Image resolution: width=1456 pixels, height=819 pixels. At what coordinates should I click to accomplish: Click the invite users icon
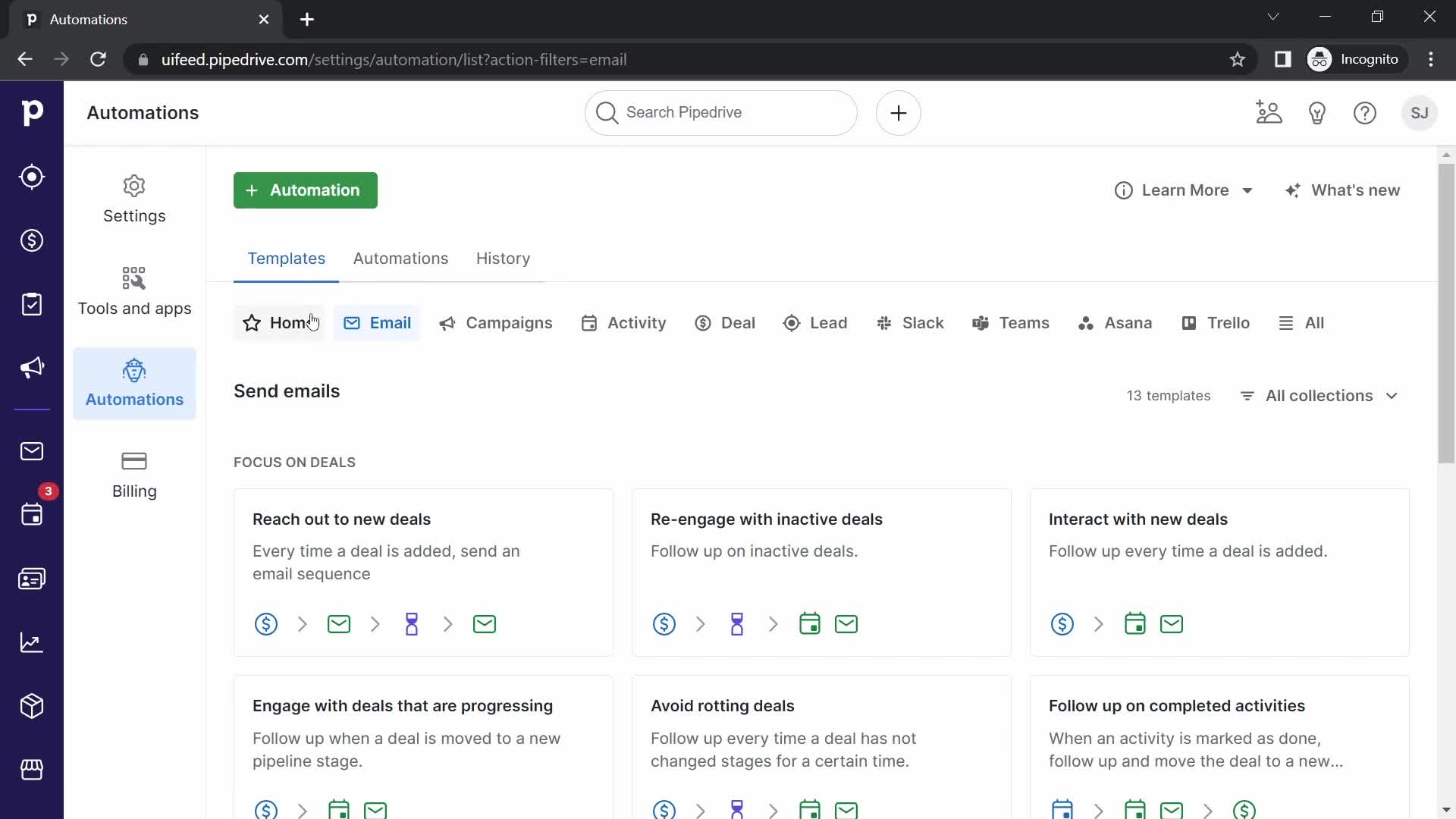[x=1269, y=113]
